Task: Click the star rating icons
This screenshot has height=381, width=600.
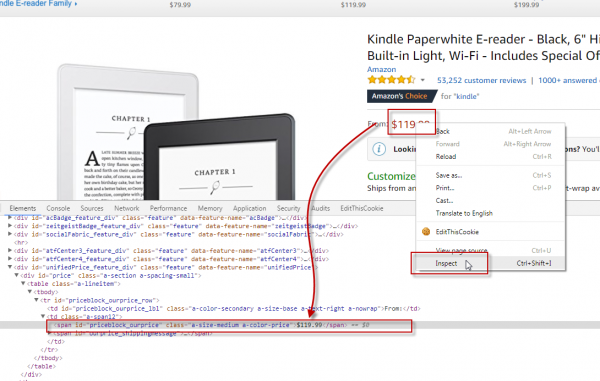Action: pos(391,80)
